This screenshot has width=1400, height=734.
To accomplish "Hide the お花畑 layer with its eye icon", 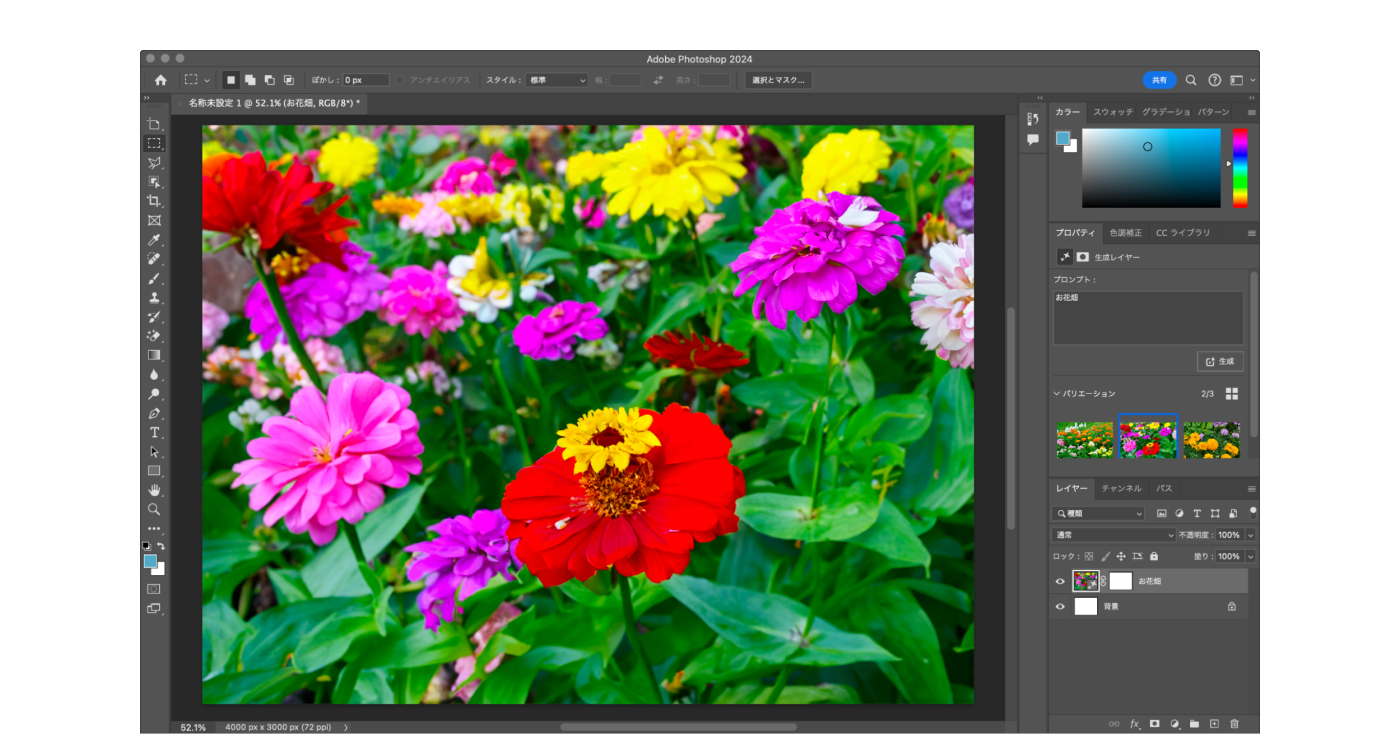I will (1060, 581).
